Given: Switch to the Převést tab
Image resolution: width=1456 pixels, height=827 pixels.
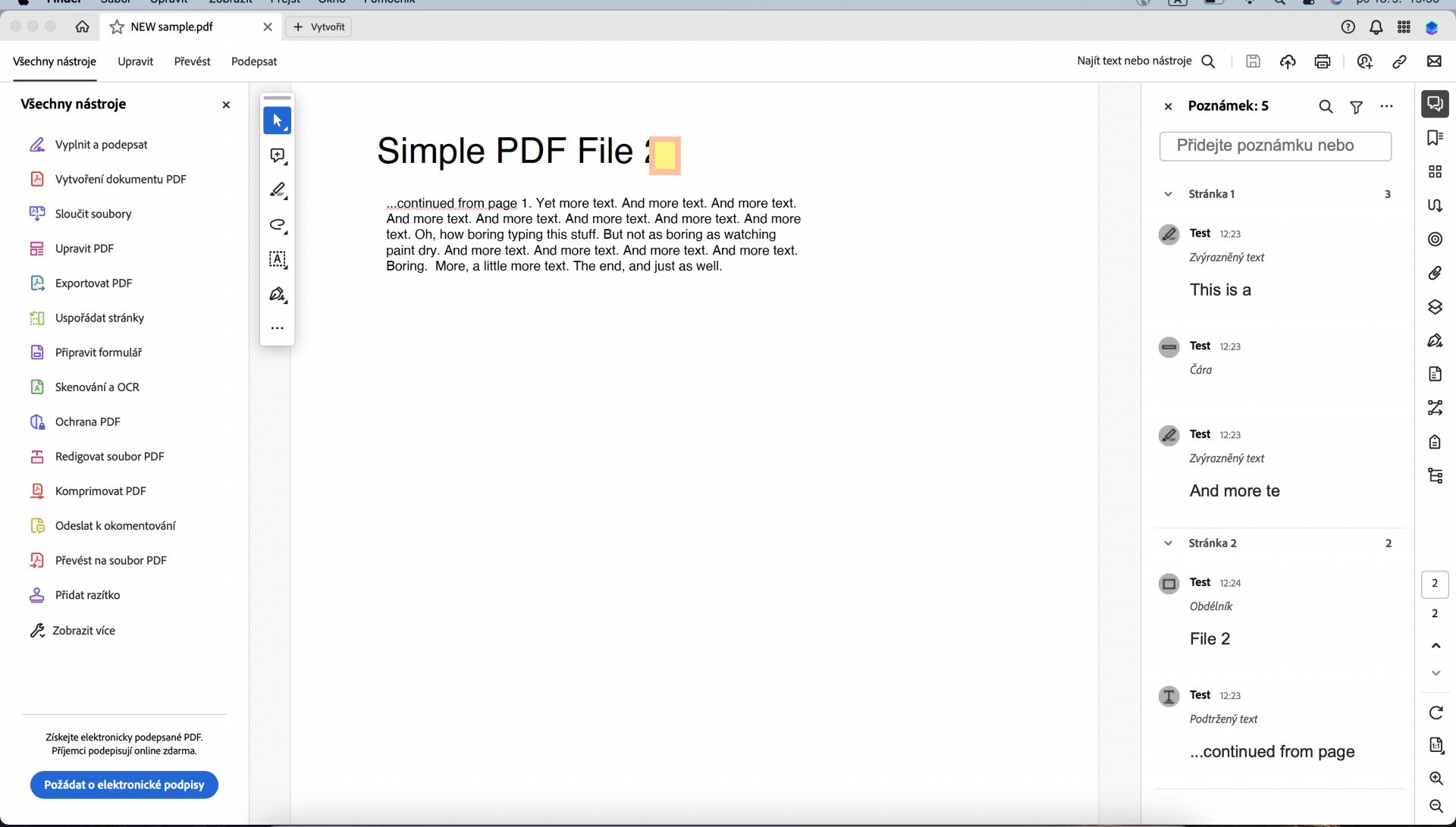Looking at the screenshot, I should coord(192,61).
